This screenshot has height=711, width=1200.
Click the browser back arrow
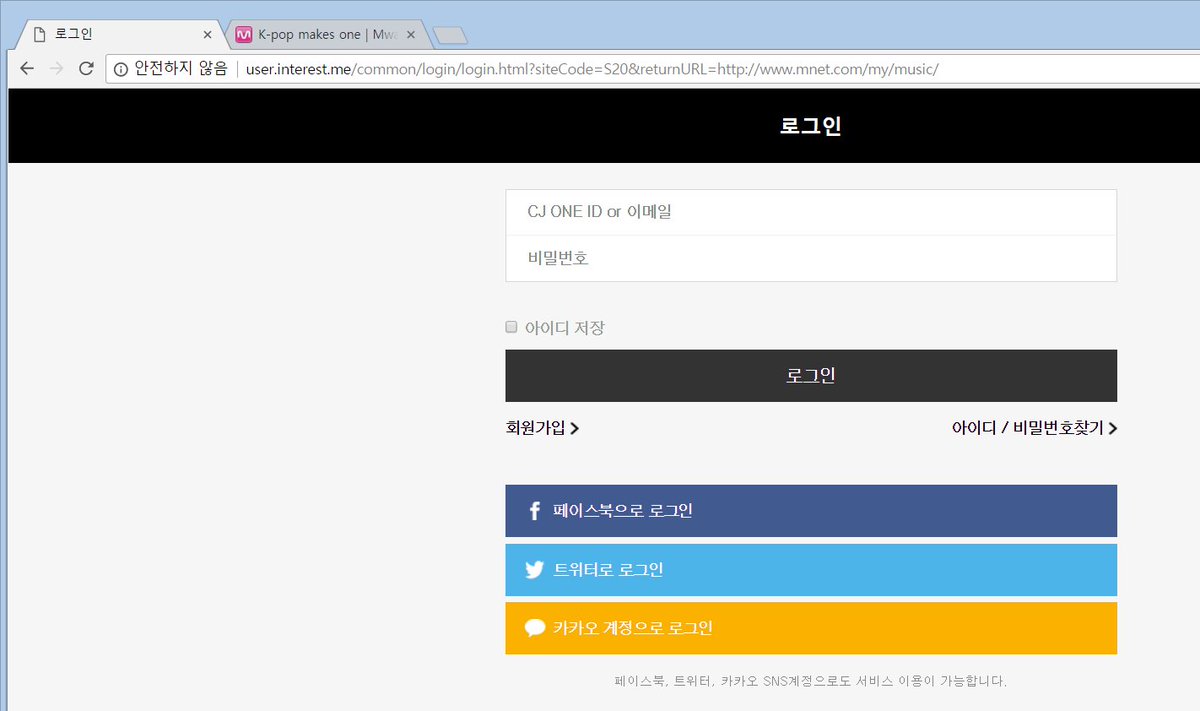27,68
